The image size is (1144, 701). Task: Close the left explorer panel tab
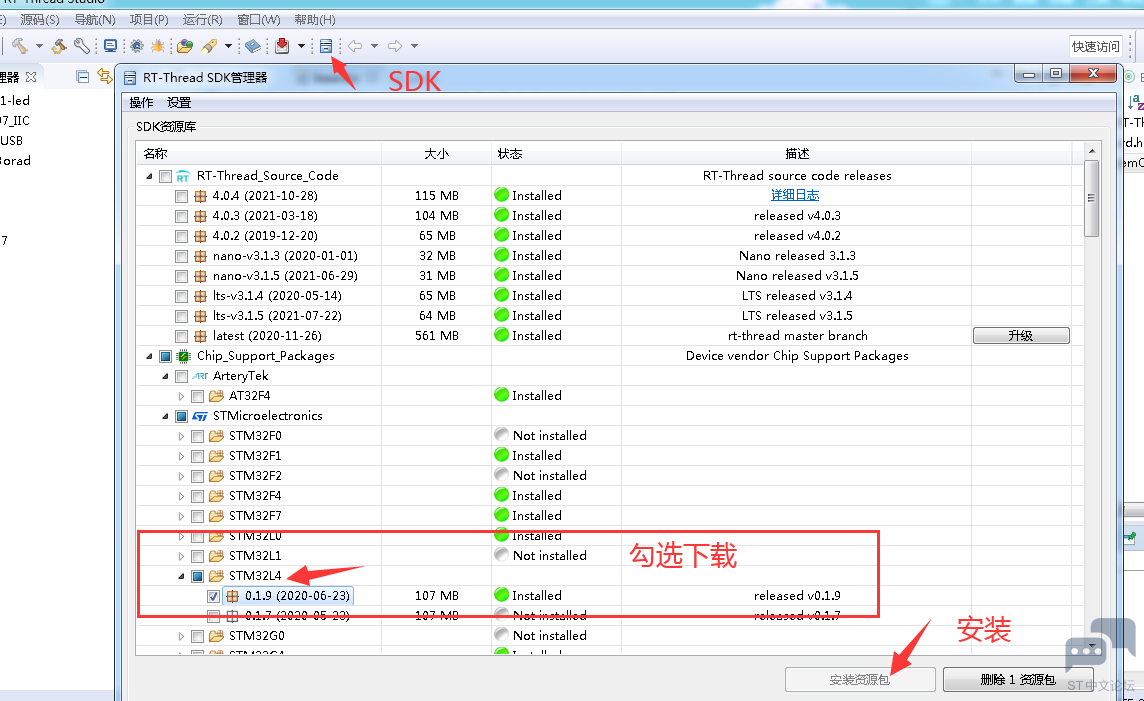31,77
